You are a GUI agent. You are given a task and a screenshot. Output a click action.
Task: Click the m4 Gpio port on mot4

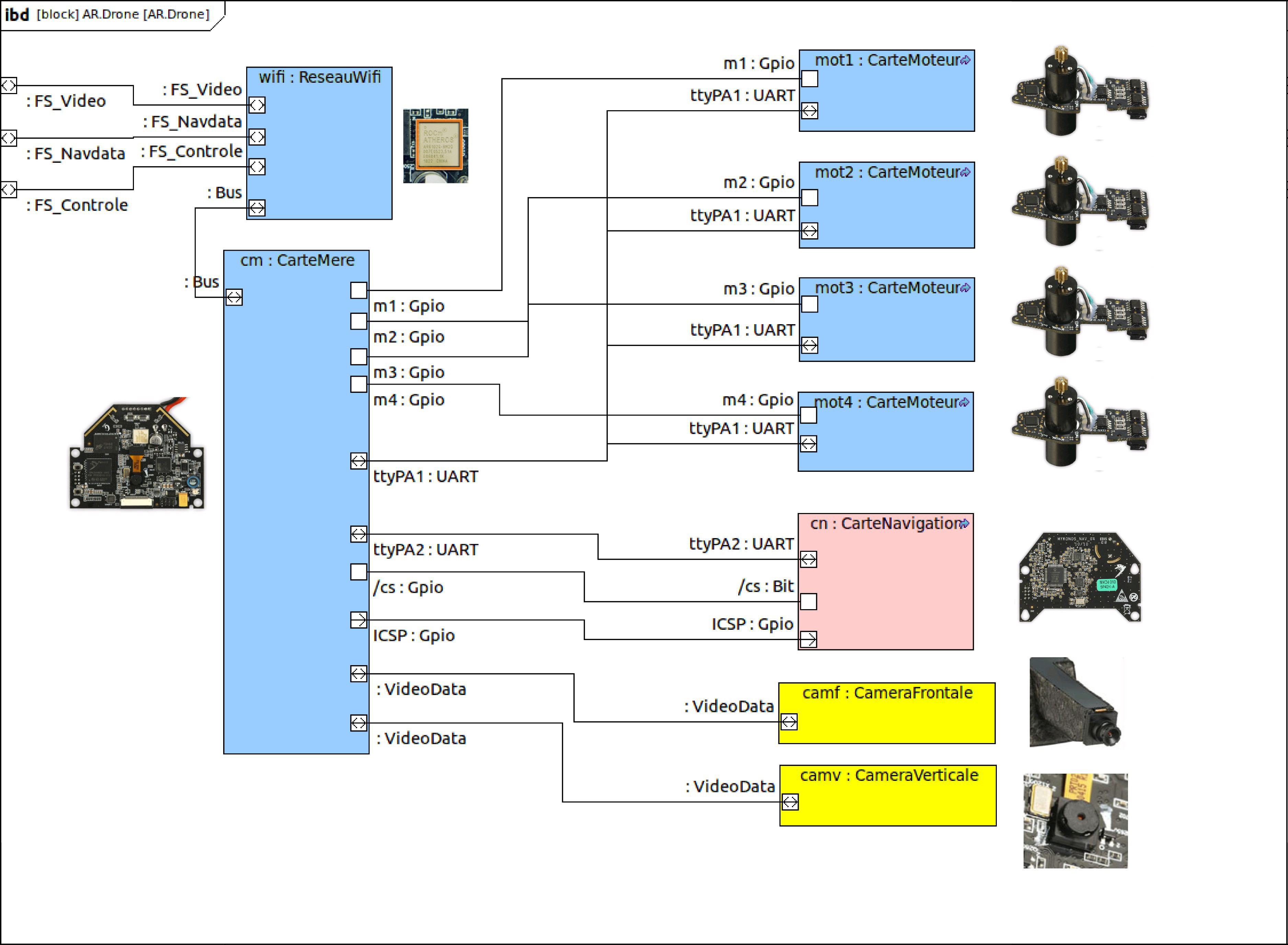coord(808,415)
